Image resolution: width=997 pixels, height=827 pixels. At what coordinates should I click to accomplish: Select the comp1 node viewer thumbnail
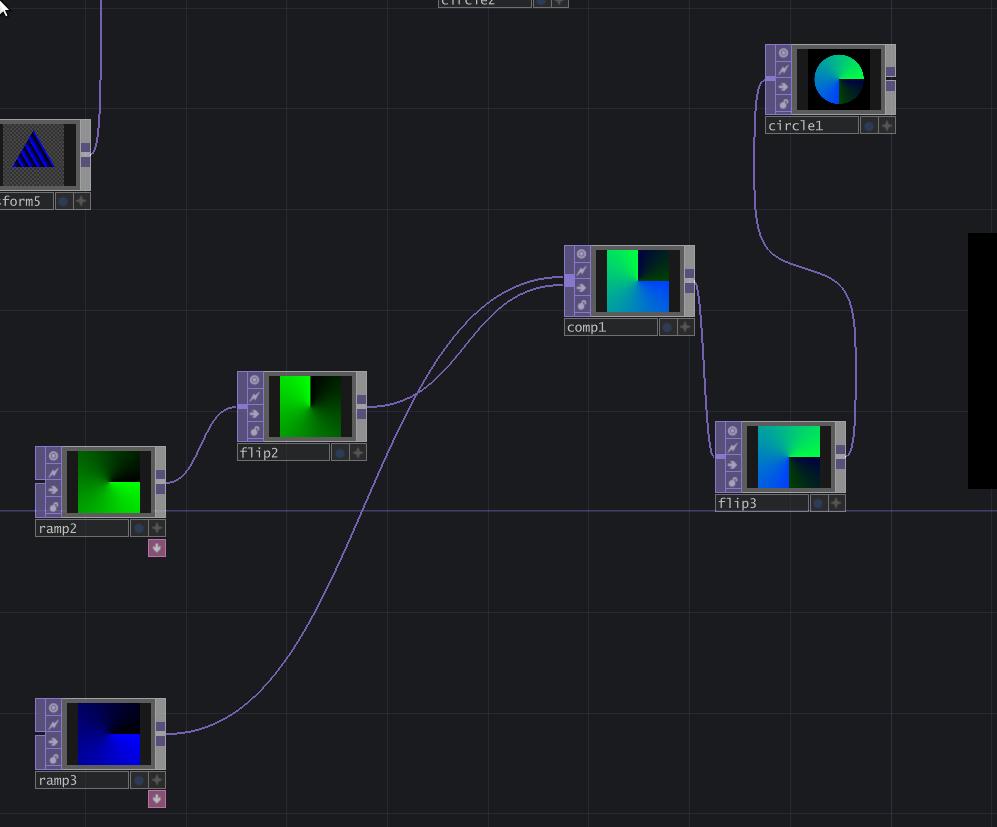click(638, 281)
